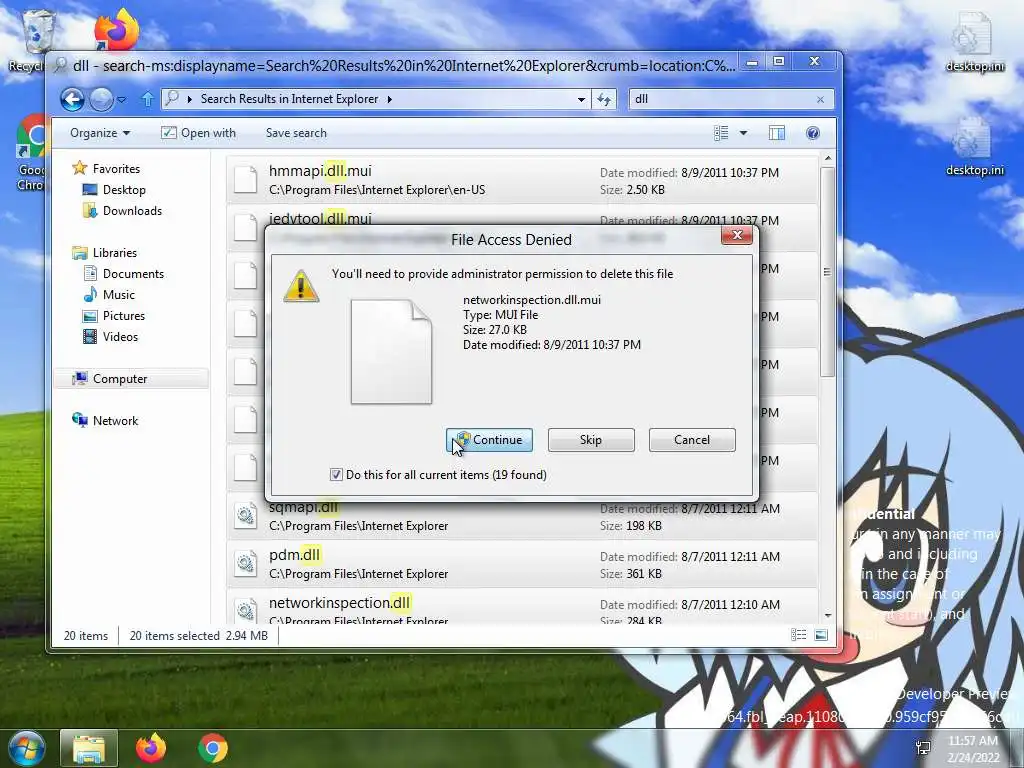Screen dimensions: 1024x768
Task: Switch to large icons view in status bar
Action: point(821,635)
